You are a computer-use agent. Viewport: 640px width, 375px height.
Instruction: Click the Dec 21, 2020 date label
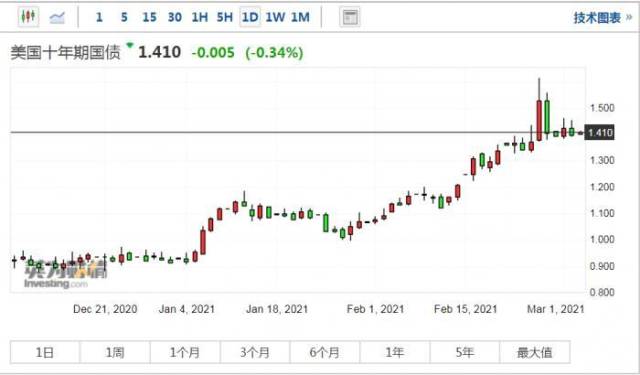coord(105,309)
